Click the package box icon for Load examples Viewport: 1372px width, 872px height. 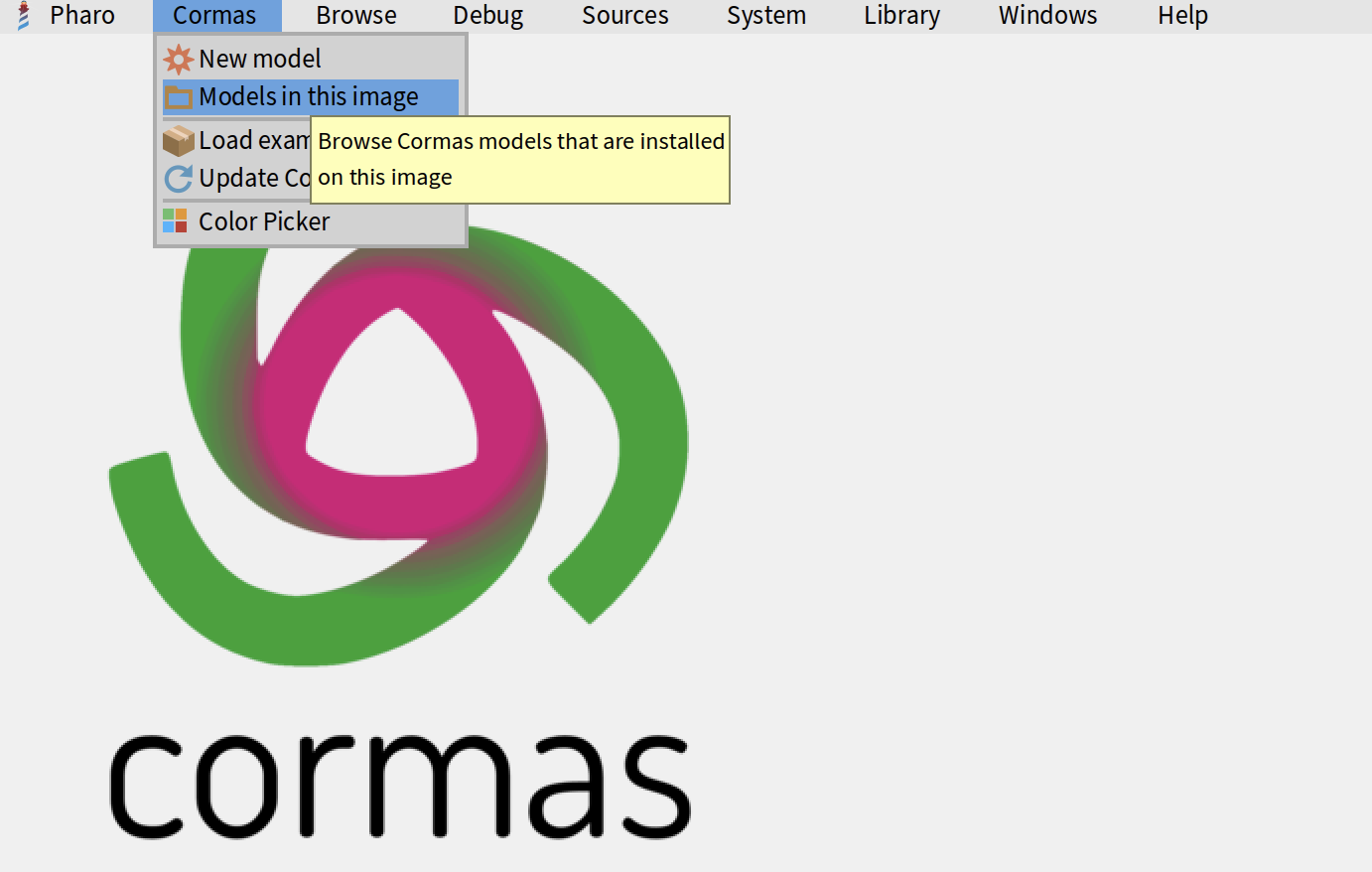click(178, 141)
